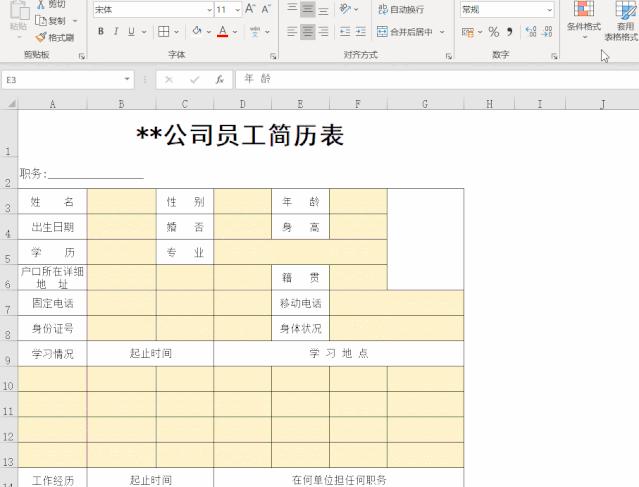The height and width of the screenshot is (487, 639).
Task: Open Clipboard (剪贴板) dialog launcher
Action: click(x=82, y=56)
